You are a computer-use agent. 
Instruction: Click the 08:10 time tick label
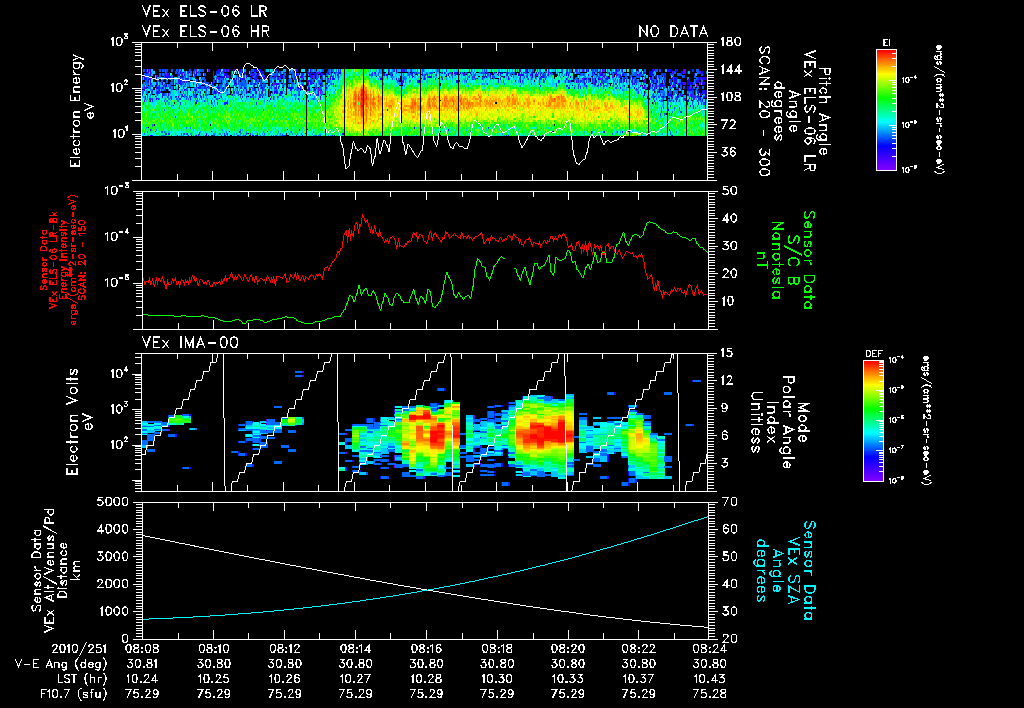(x=213, y=649)
